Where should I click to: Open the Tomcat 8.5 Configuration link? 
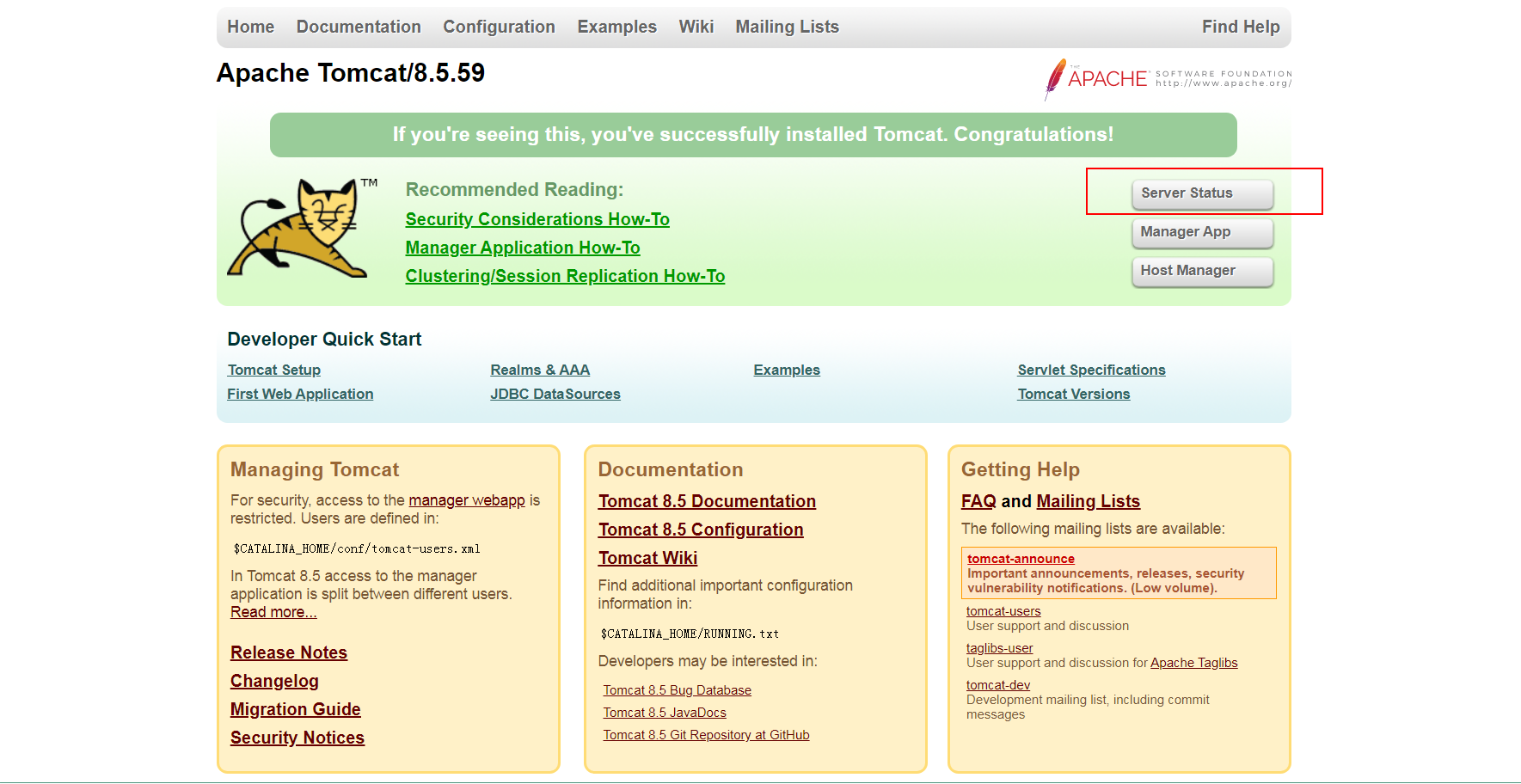coord(701,530)
